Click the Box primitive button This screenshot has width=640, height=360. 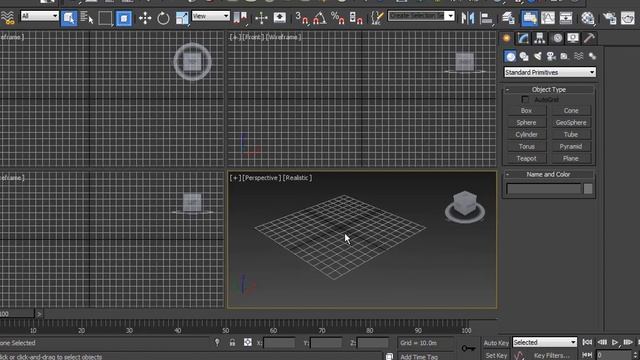[526, 111]
